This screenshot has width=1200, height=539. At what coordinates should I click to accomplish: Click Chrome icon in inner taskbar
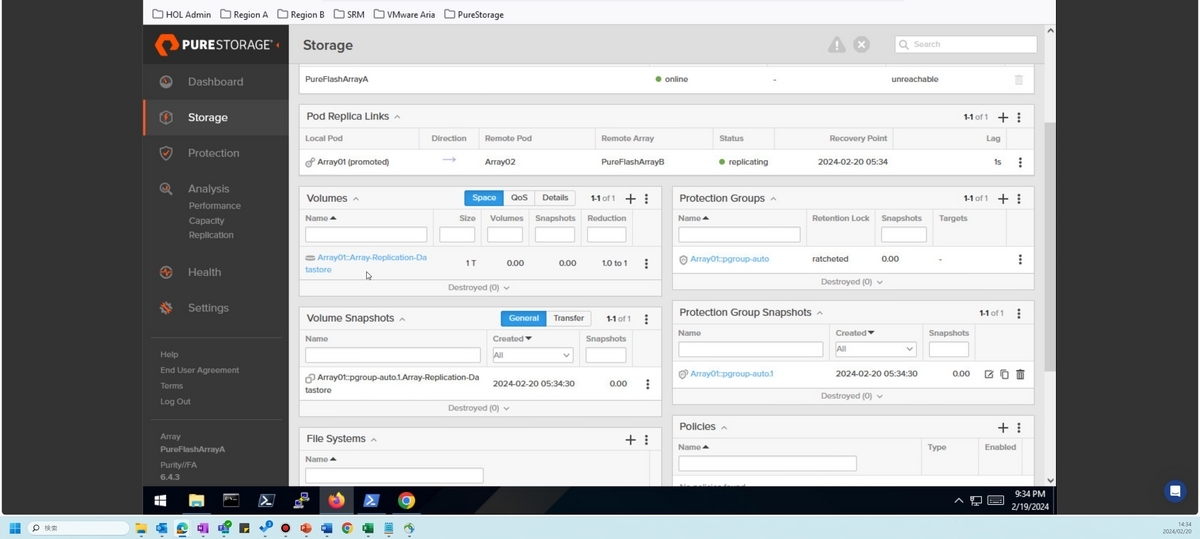click(406, 501)
